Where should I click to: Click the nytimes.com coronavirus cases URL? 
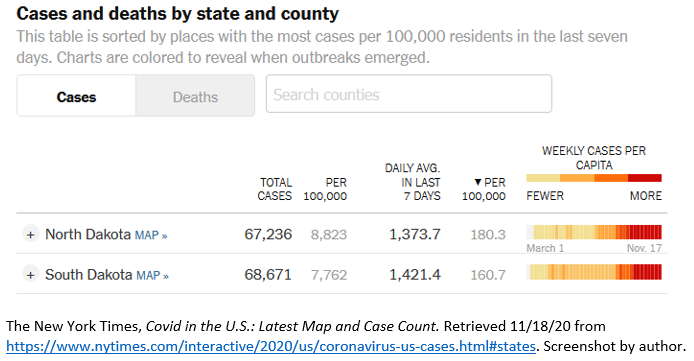click(x=271, y=346)
